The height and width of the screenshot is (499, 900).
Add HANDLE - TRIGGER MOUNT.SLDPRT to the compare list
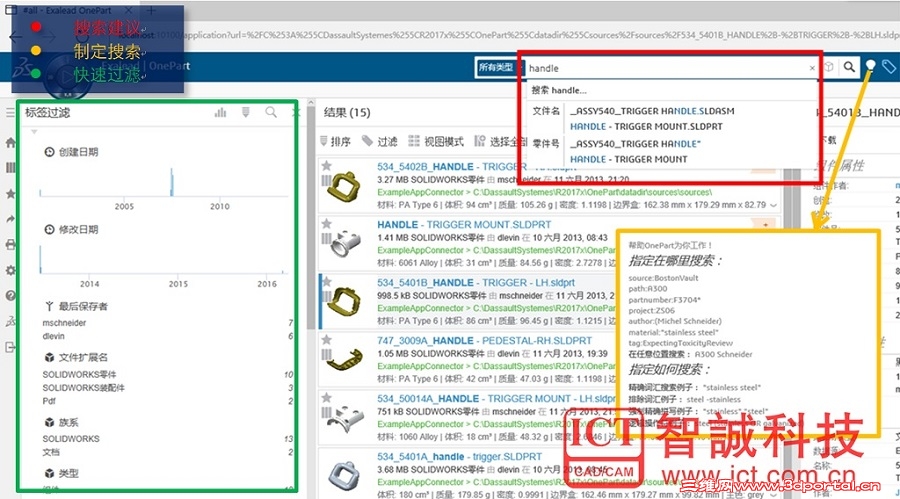(x=326, y=238)
